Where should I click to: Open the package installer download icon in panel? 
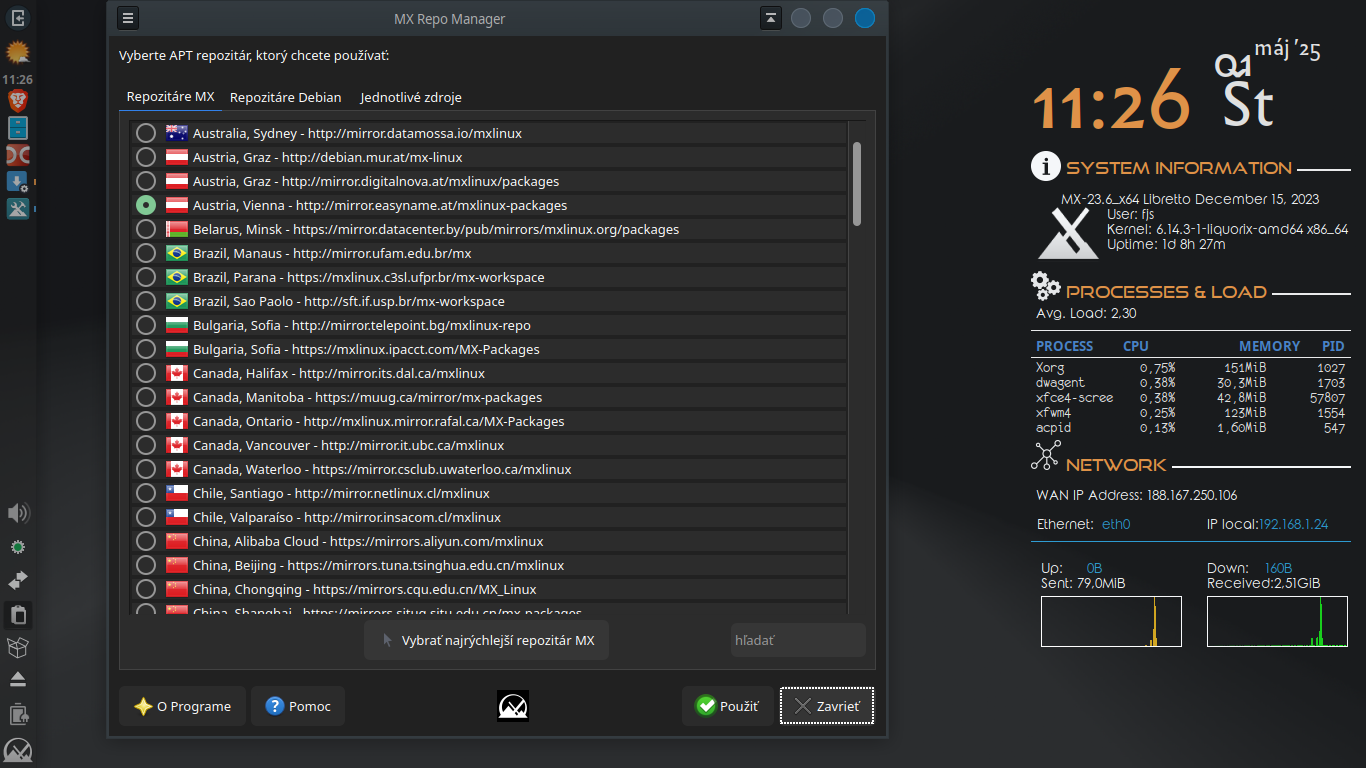click(18, 181)
